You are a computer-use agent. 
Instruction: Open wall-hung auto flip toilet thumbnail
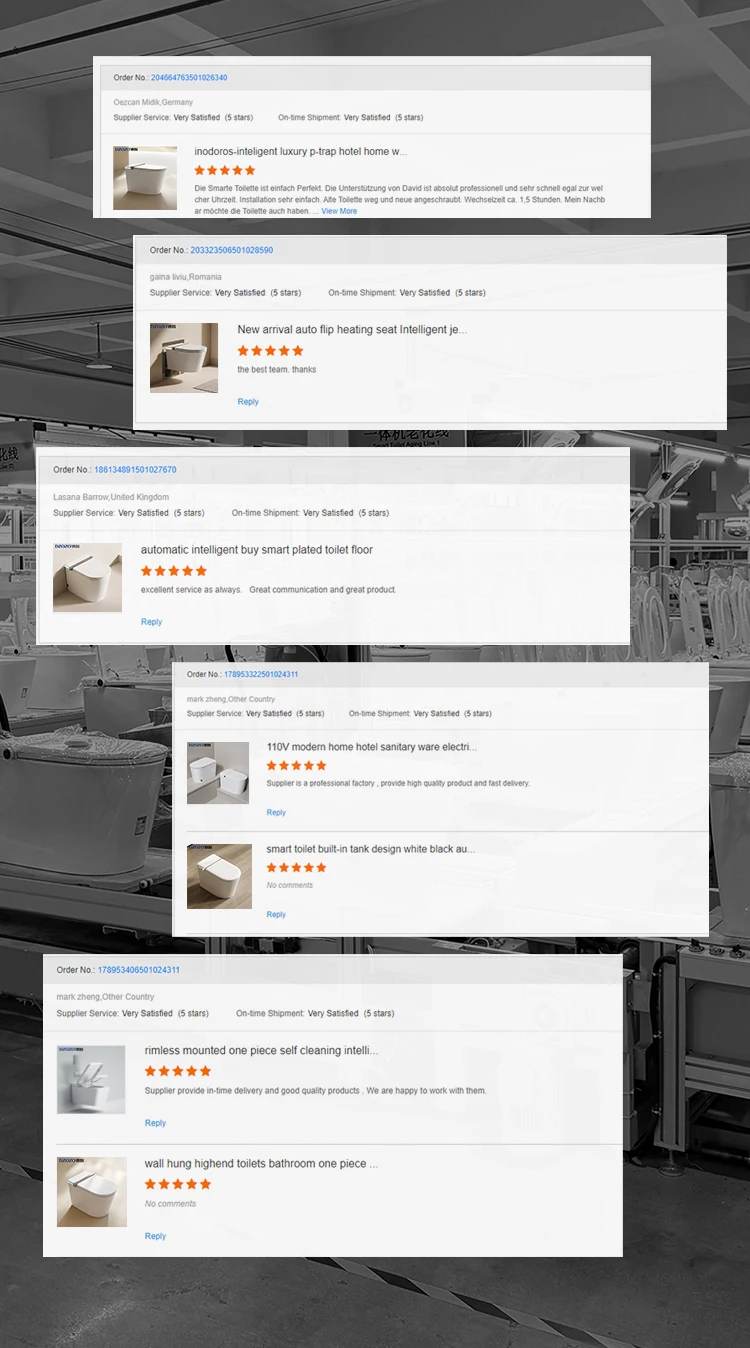(x=184, y=357)
